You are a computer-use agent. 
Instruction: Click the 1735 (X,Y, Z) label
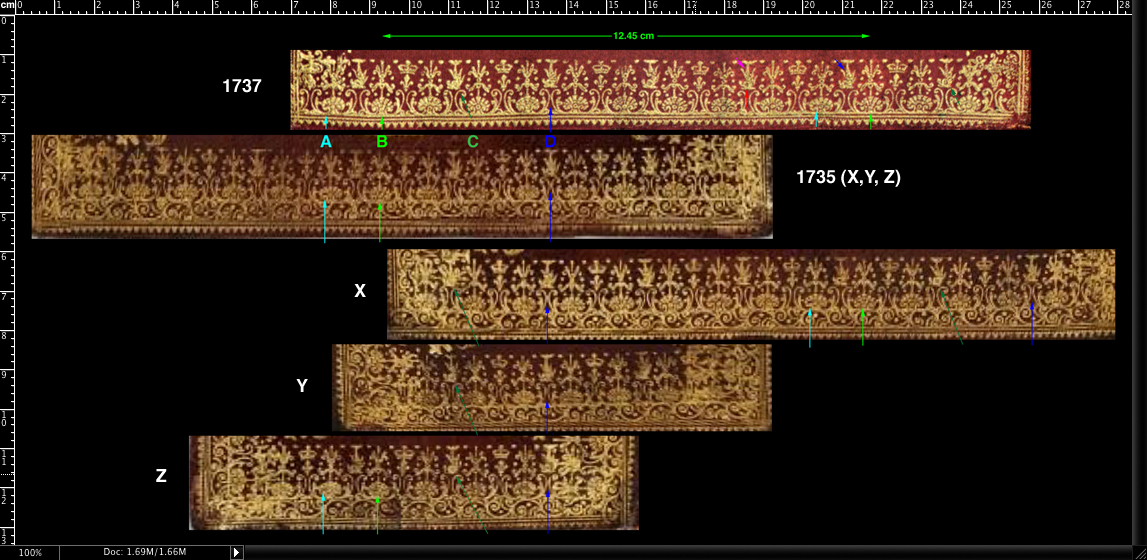tap(848, 177)
